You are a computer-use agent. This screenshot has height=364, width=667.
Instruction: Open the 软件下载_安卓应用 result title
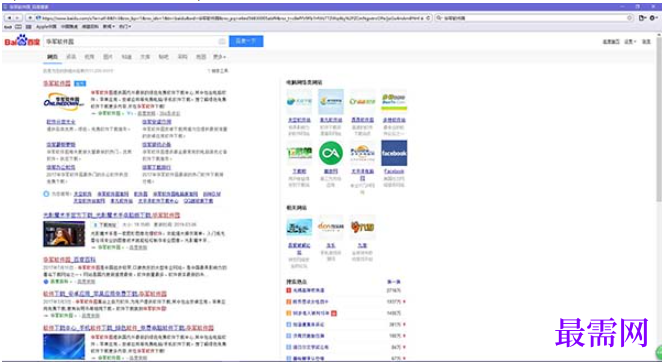click(x=105, y=294)
